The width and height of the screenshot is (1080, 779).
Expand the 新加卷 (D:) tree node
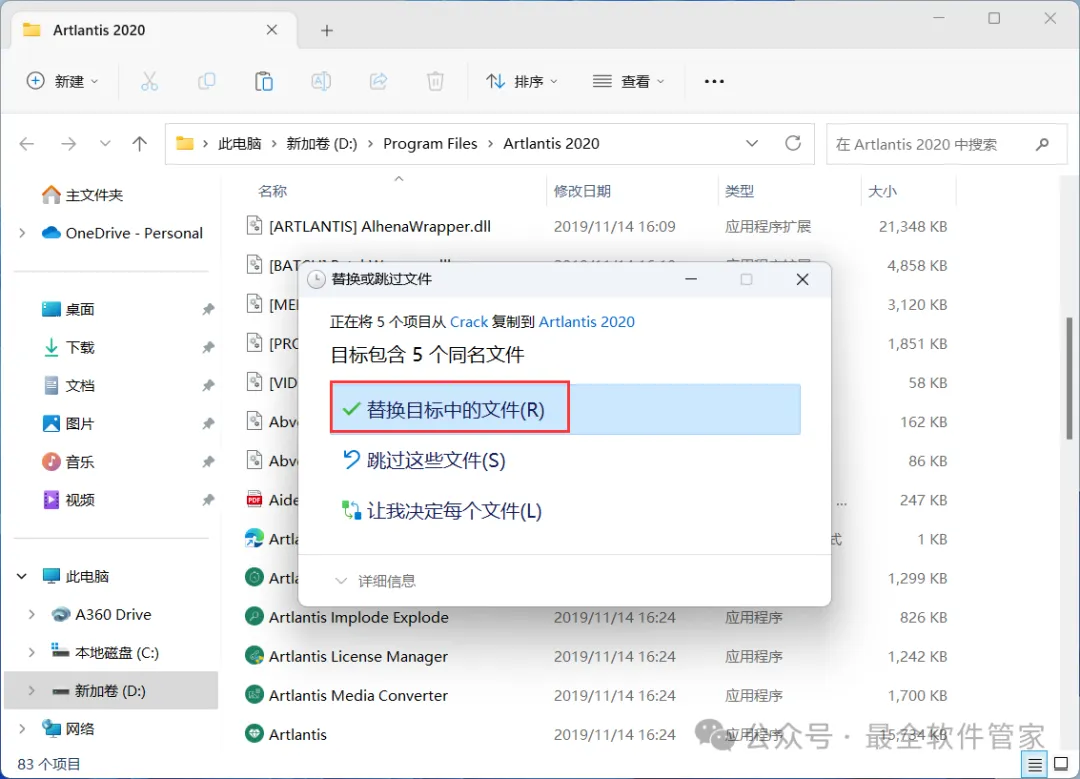click(x=31, y=690)
